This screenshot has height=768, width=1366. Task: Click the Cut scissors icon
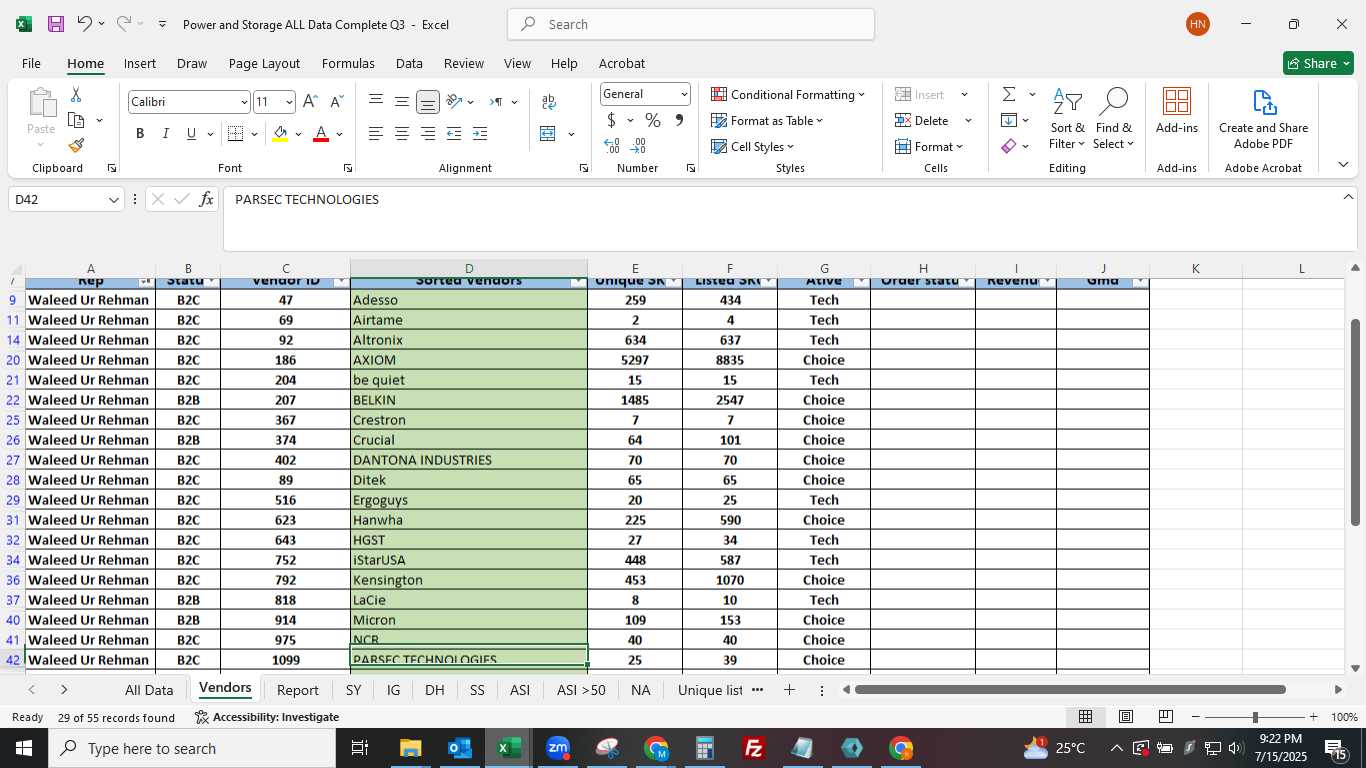tap(76, 94)
